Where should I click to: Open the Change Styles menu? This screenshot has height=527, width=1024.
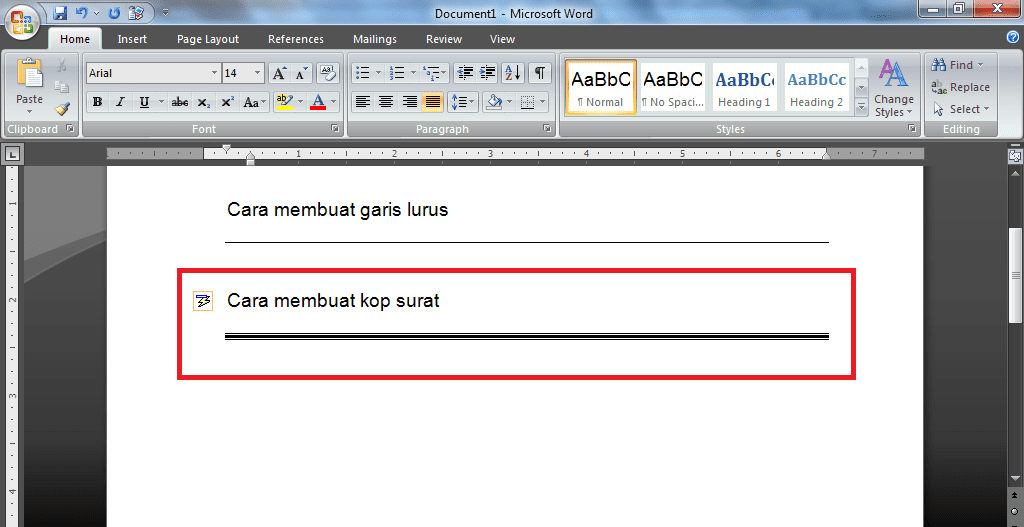893,88
